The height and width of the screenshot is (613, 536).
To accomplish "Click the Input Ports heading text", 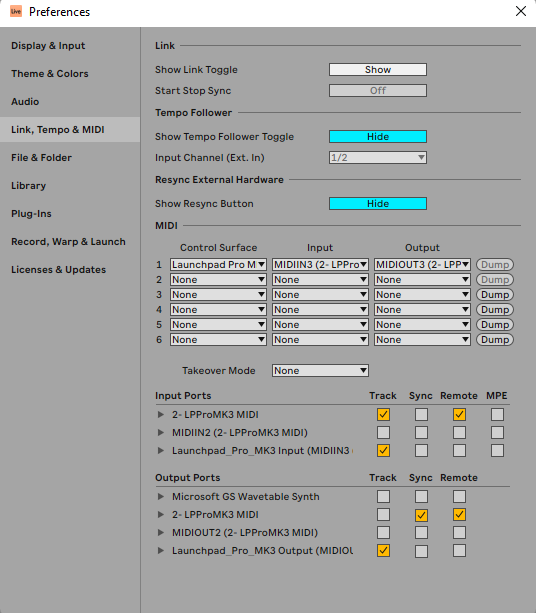I will coord(183,396).
